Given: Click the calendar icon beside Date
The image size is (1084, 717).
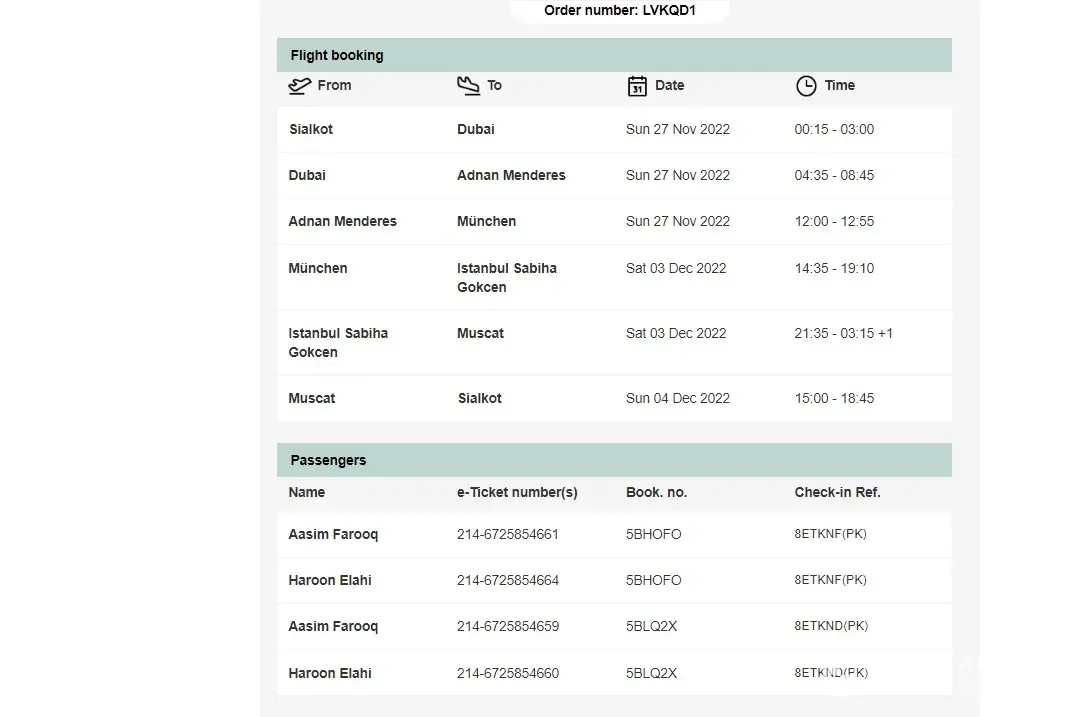Looking at the screenshot, I should pos(637,86).
